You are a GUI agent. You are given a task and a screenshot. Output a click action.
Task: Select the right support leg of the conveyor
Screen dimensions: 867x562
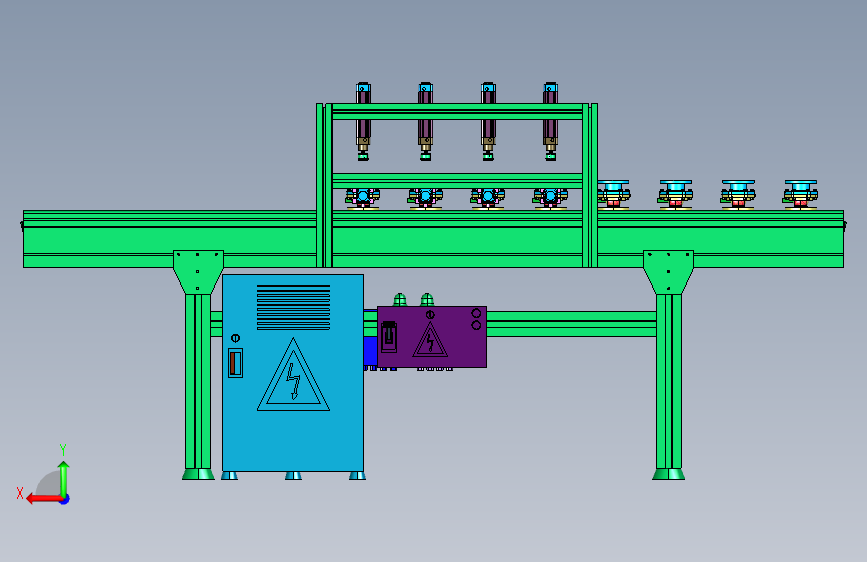[668, 382]
